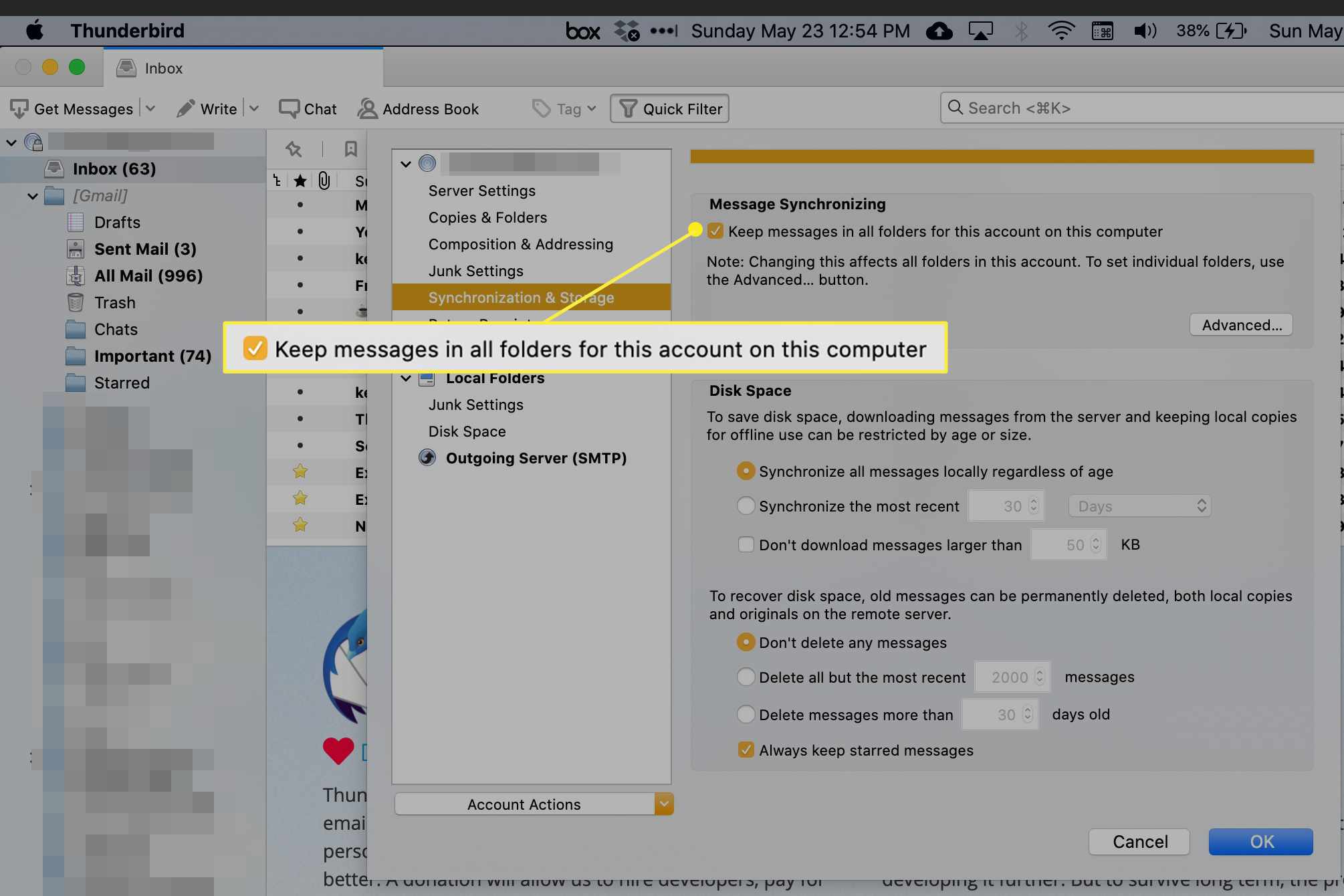1344x896 pixels.
Task: Select Delete all but the most recent
Action: click(746, 677)
